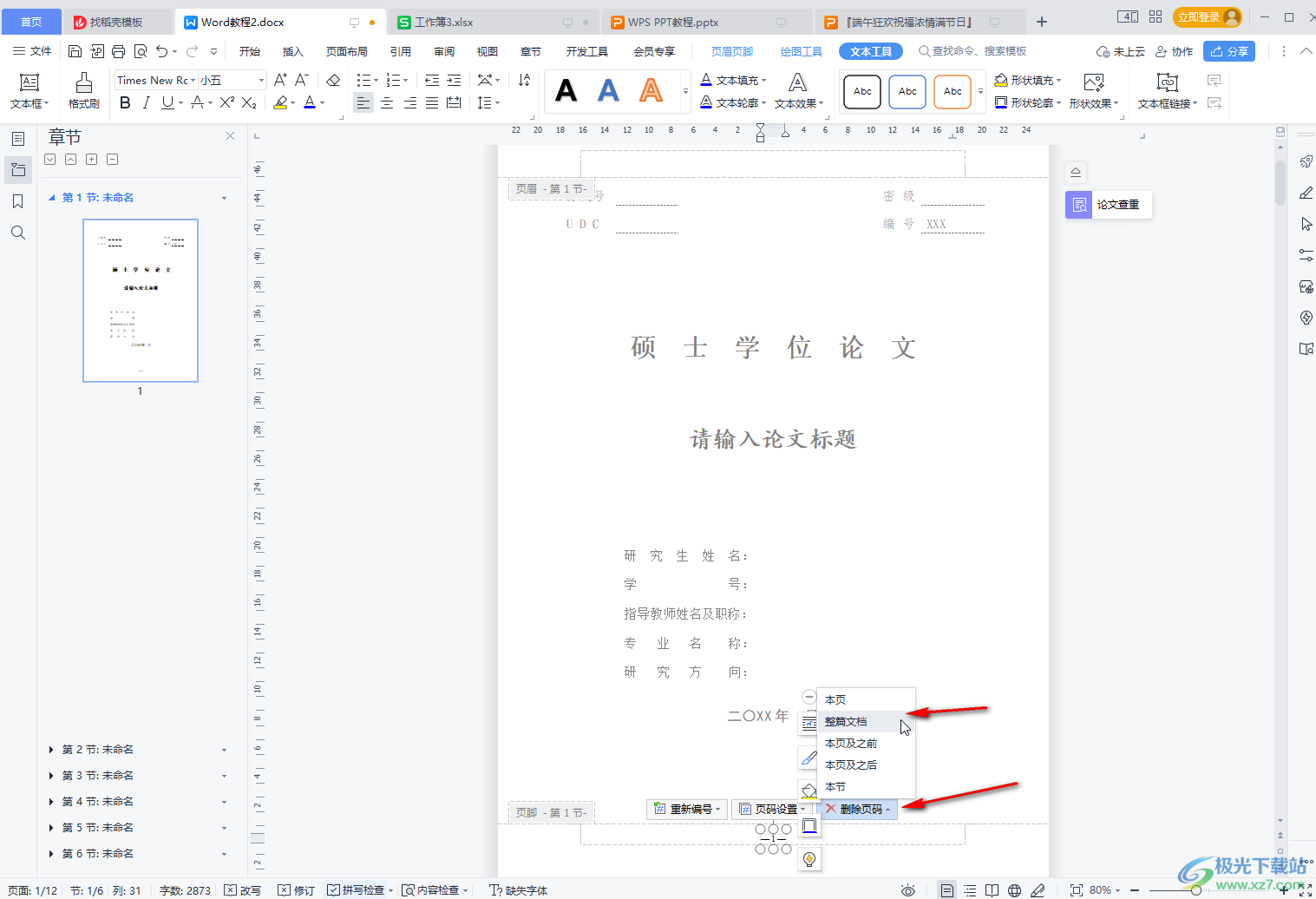
Task: Open the bookmark icon in left sidebar
Action: (18, 201)
